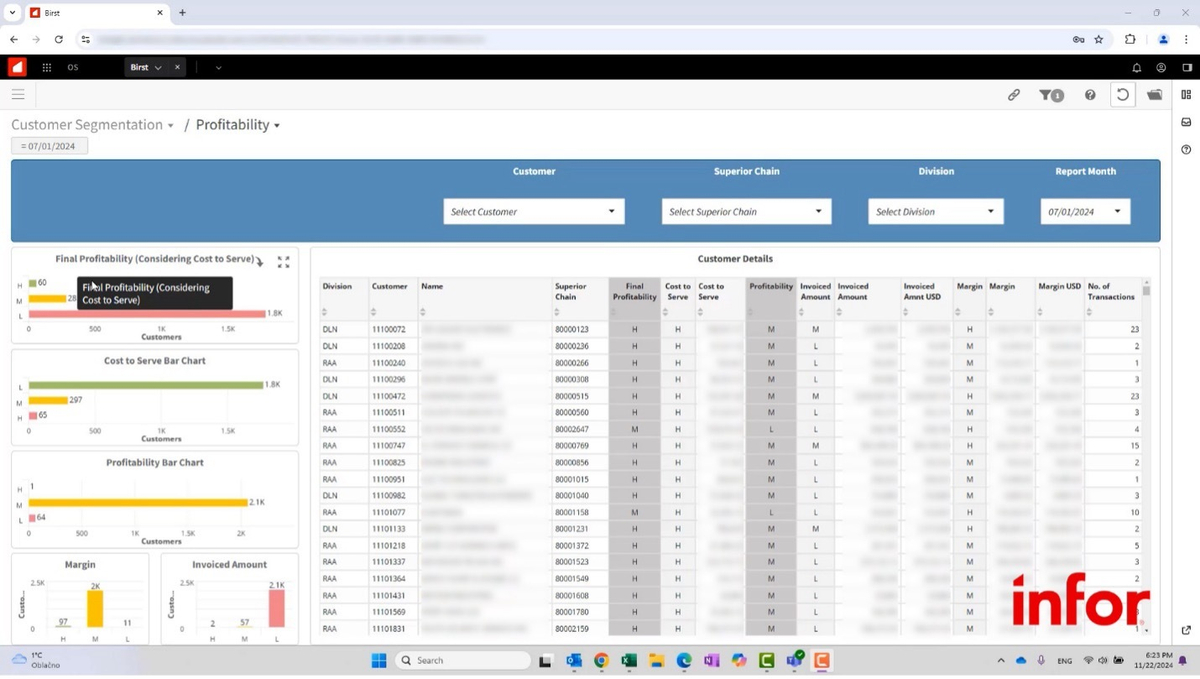Bookmark this page with star icon

(1098, 40)
